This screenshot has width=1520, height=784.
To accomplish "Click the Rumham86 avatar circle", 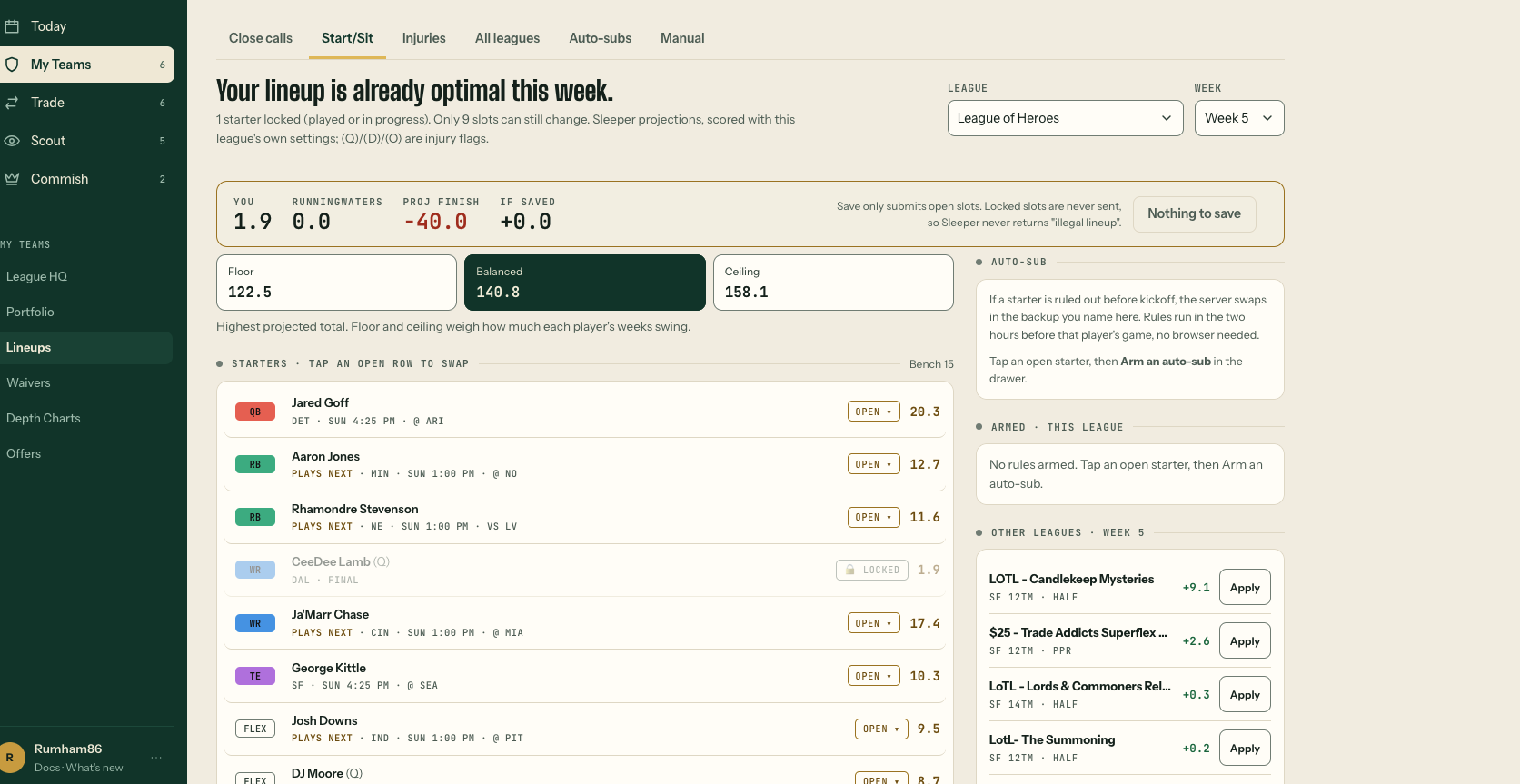I will [11, 758].
